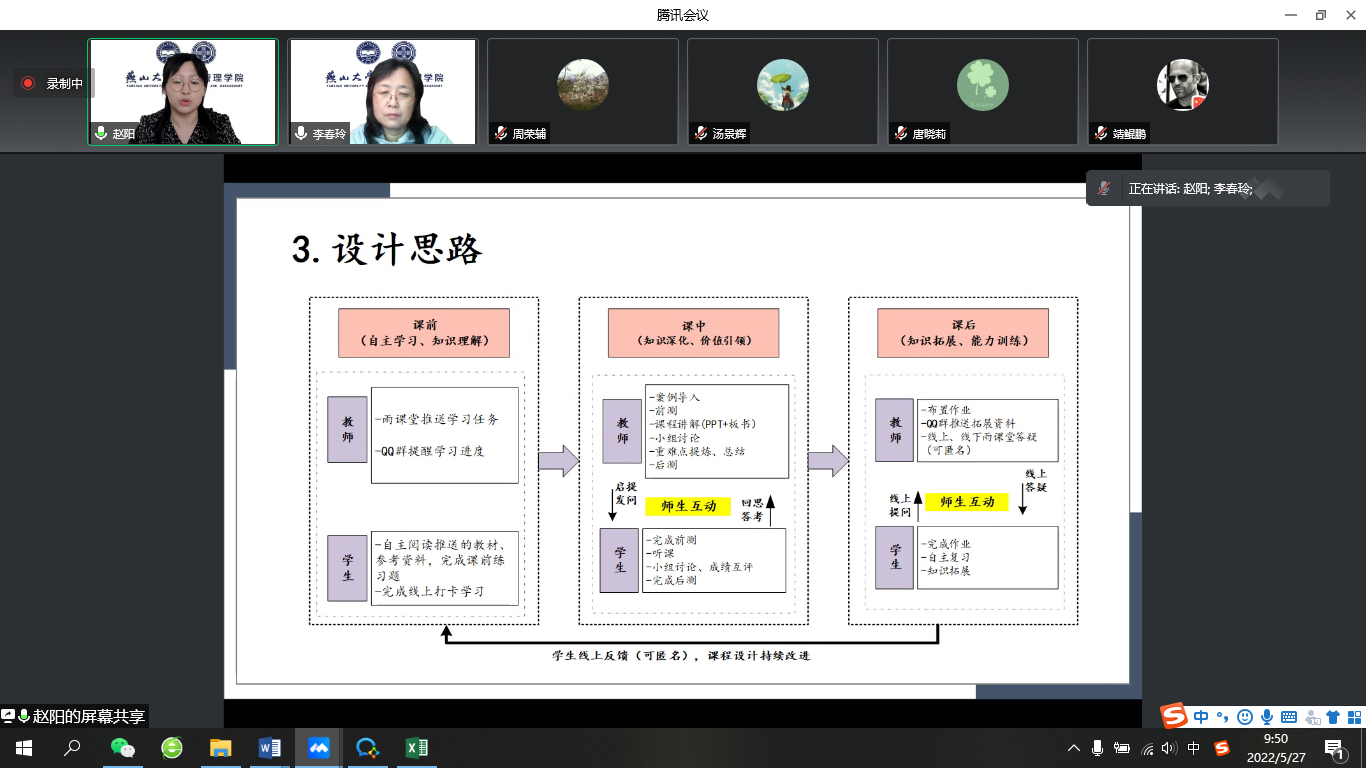The width and height of the screenshot is (1366, 768).
Task: Click the Sogou emoji smiley icon
Action: point(1244,717)
